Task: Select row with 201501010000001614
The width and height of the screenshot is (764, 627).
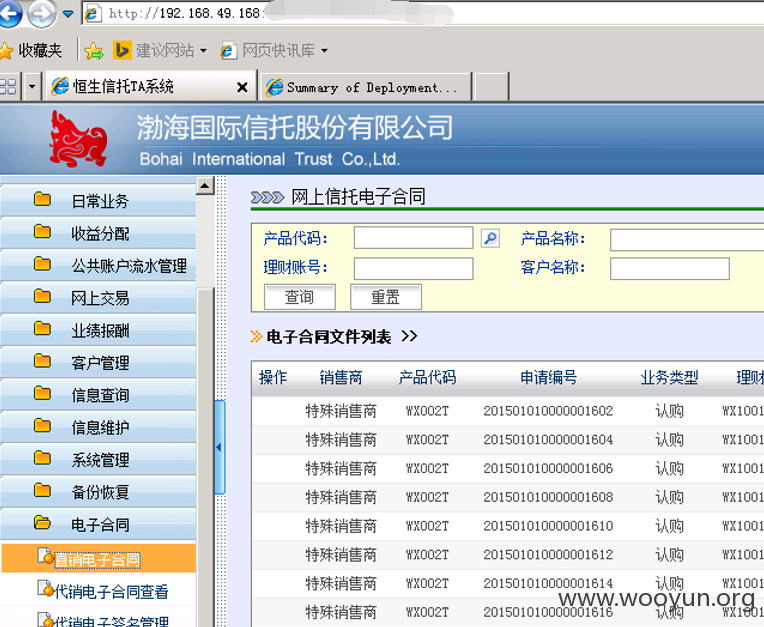Action: 508,583
